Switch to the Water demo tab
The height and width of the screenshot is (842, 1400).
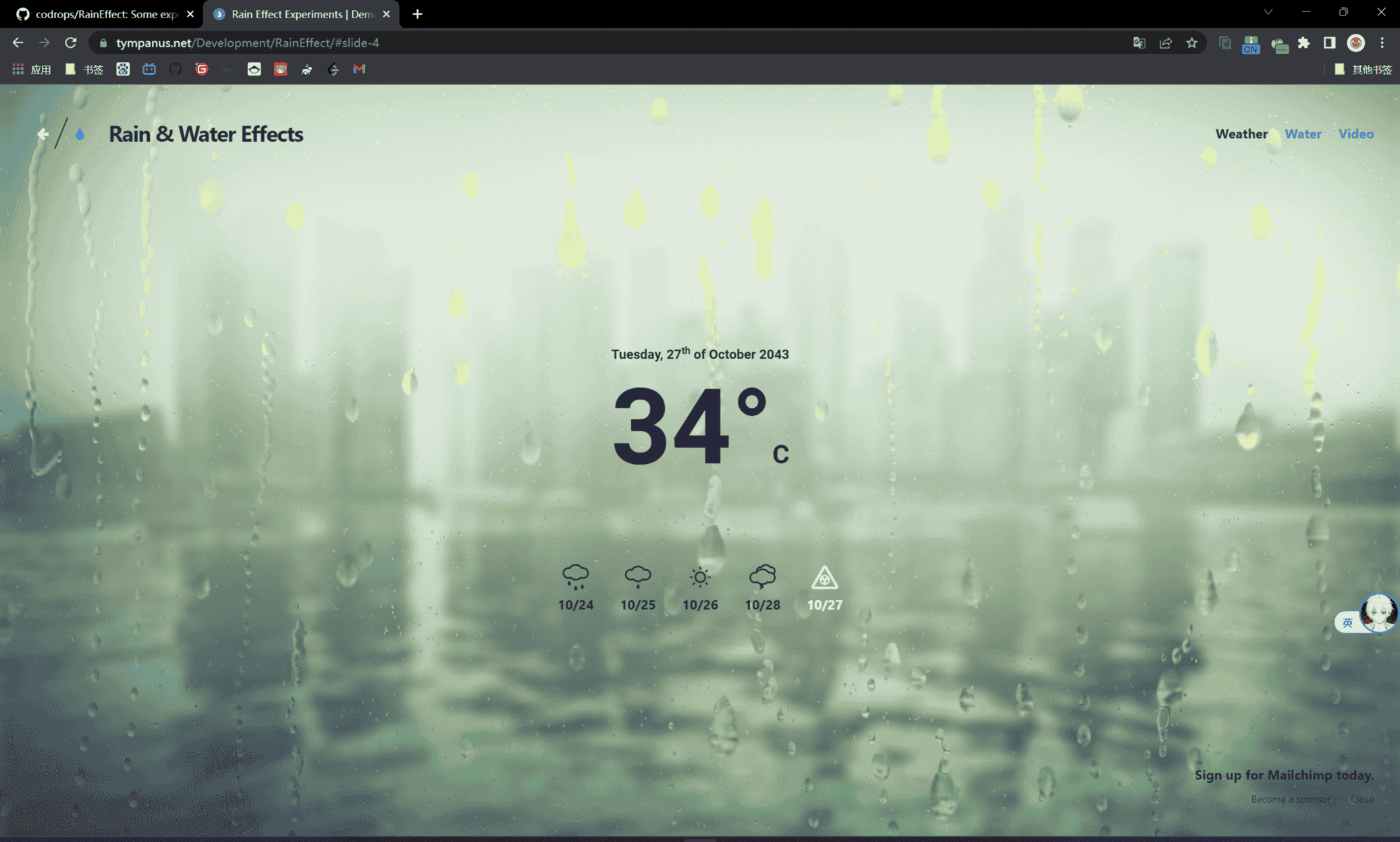click(x=1302, y=134)
